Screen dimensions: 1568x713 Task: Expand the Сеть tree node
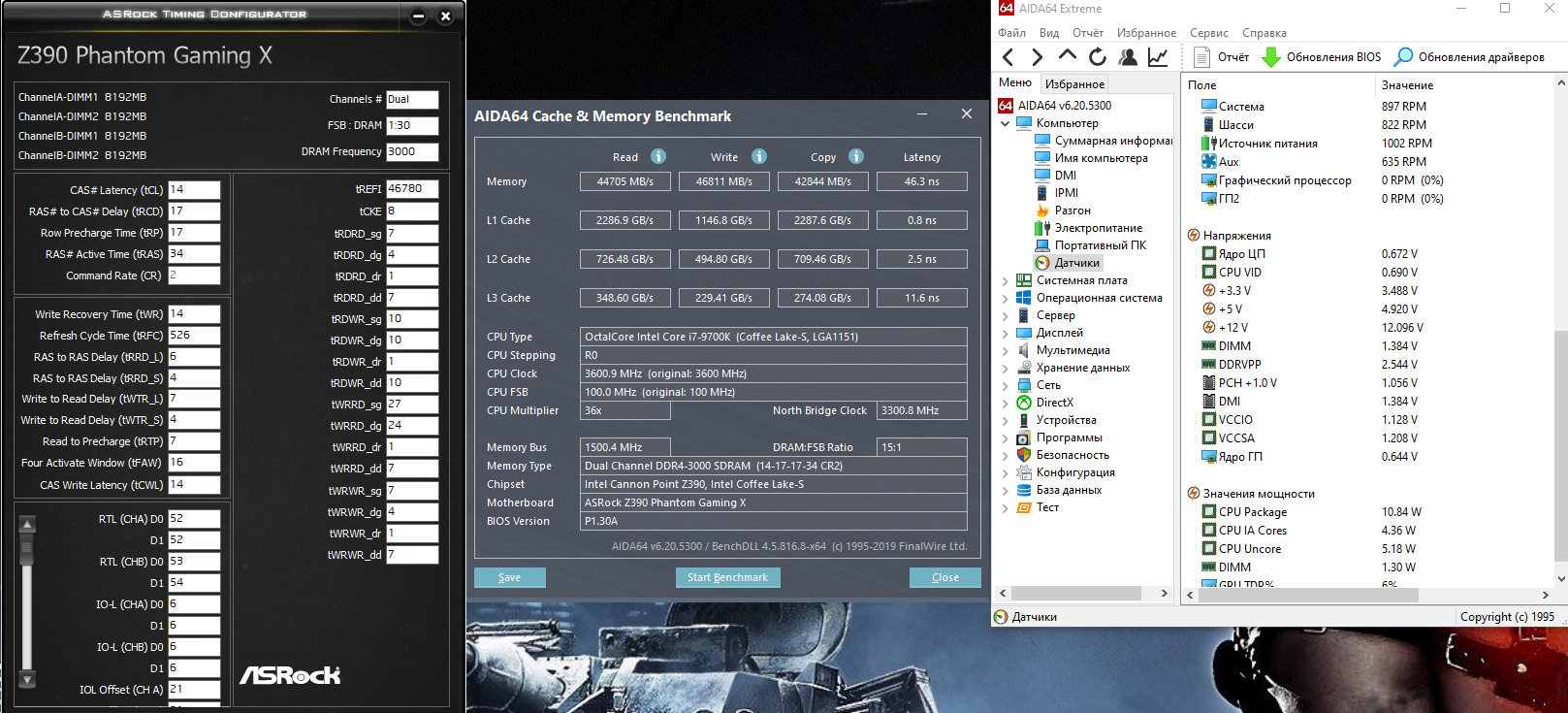(1006, 385)
